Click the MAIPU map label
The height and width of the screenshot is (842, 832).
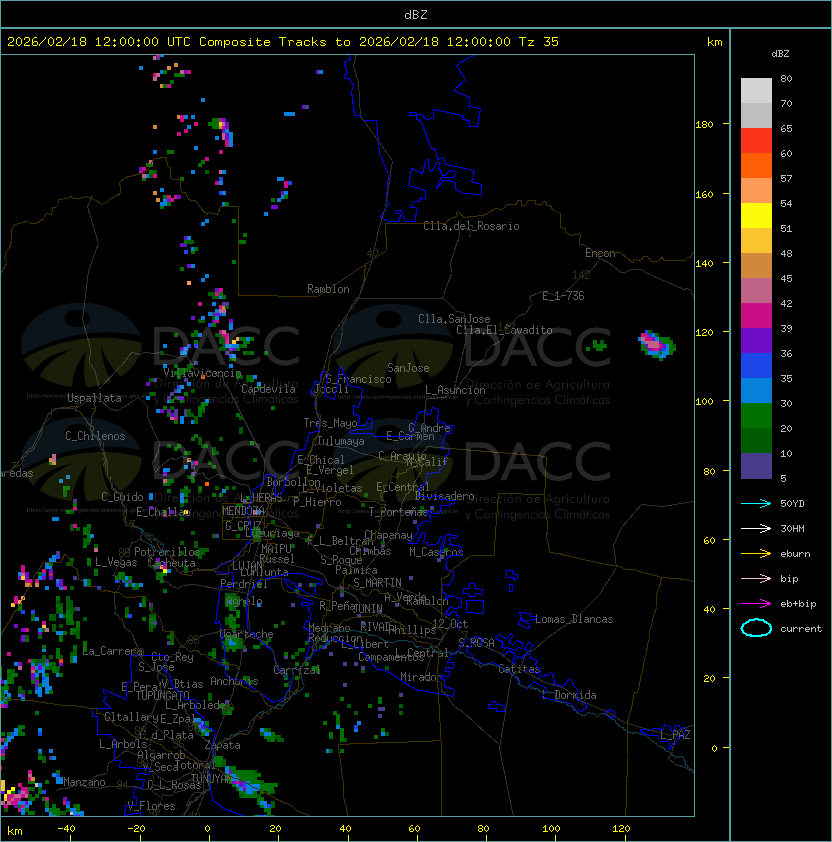point(276,549)
